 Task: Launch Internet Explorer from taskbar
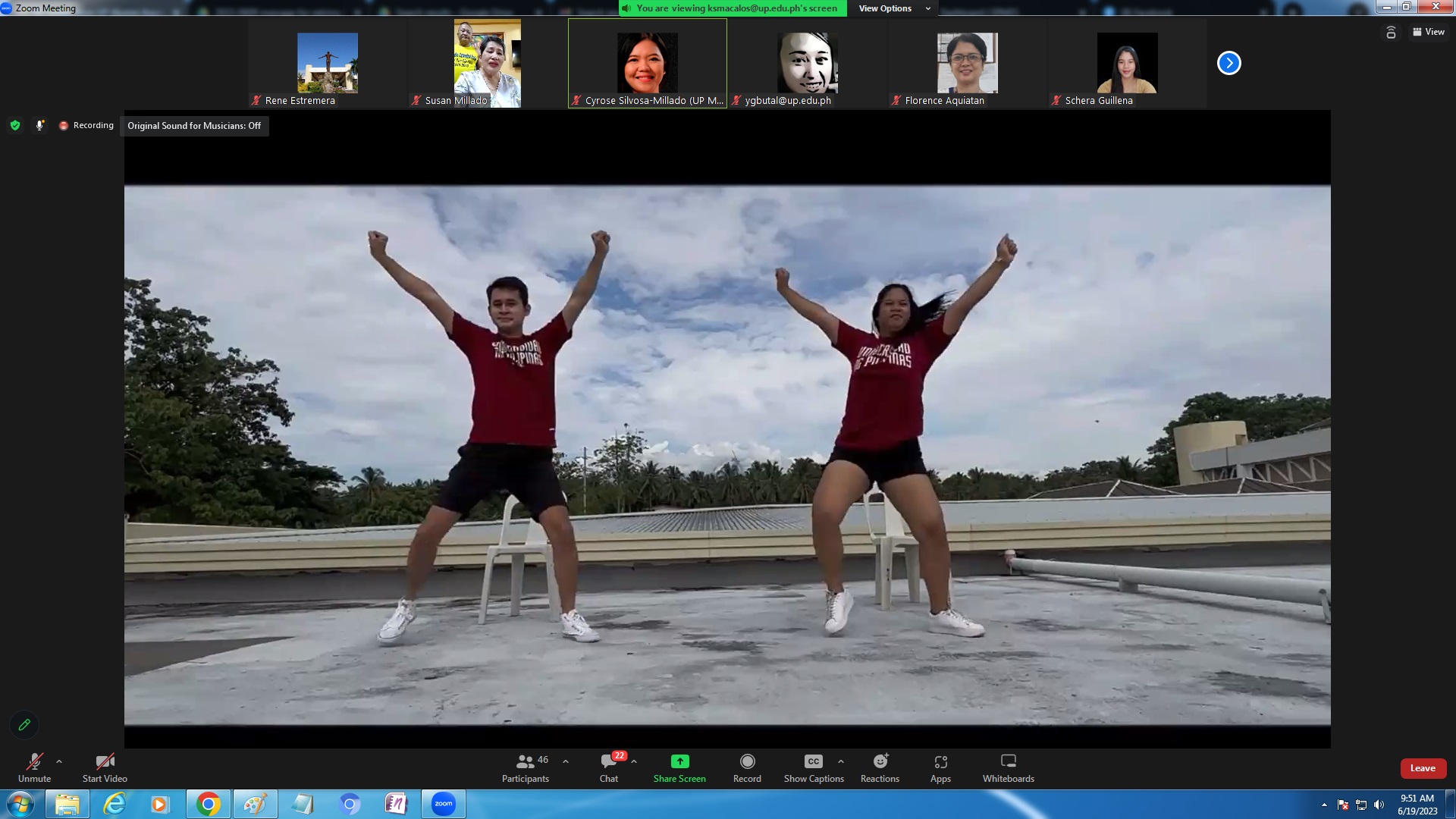pyautogui.click(x=115, y=804)
